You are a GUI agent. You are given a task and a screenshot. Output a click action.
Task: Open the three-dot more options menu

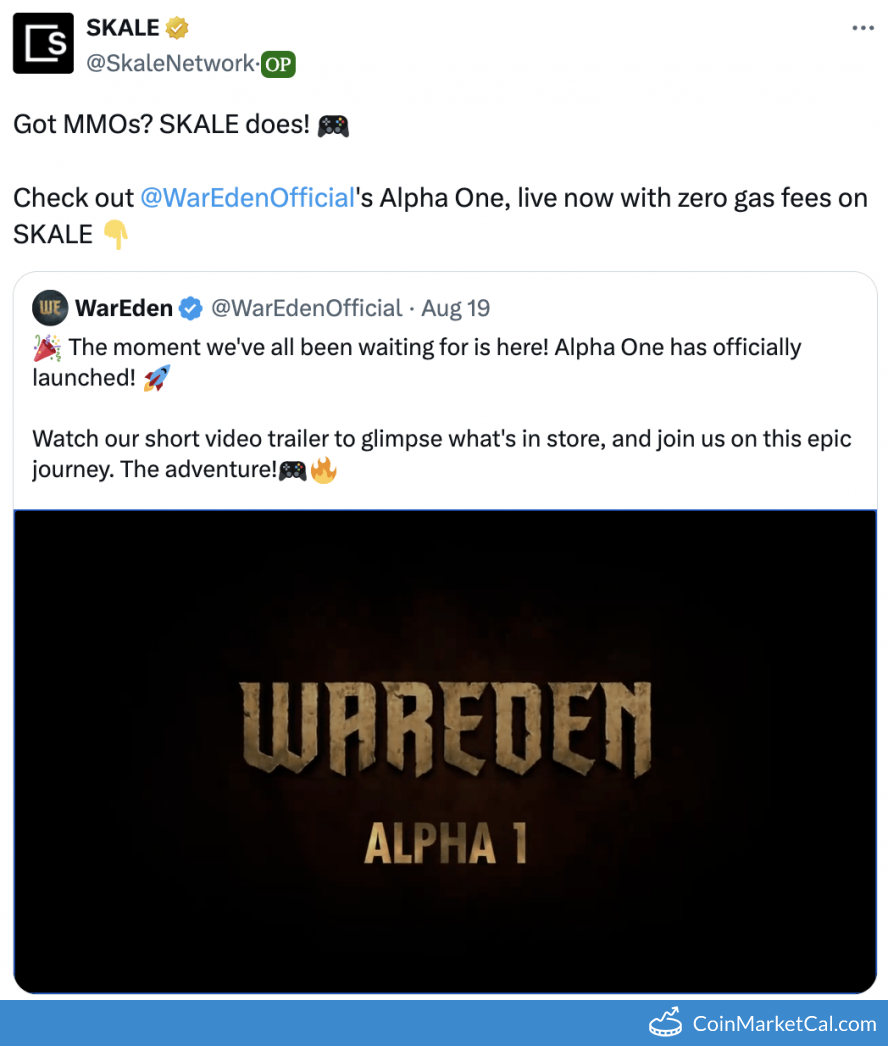863,28
